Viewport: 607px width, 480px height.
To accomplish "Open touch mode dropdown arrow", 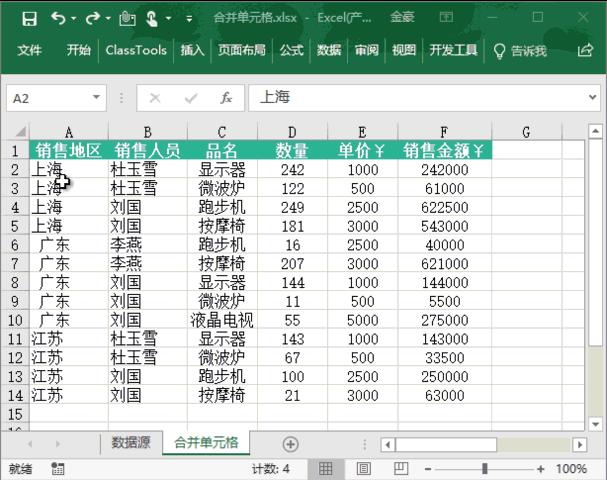I will pyautogui.click(x=168, y=18).
